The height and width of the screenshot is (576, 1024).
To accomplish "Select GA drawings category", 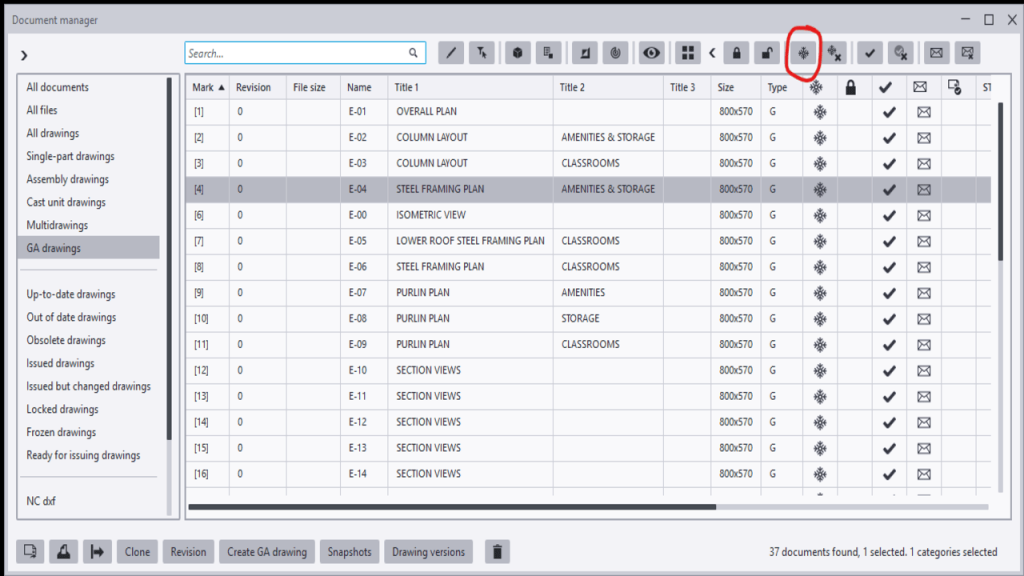I will click(54, 248).
